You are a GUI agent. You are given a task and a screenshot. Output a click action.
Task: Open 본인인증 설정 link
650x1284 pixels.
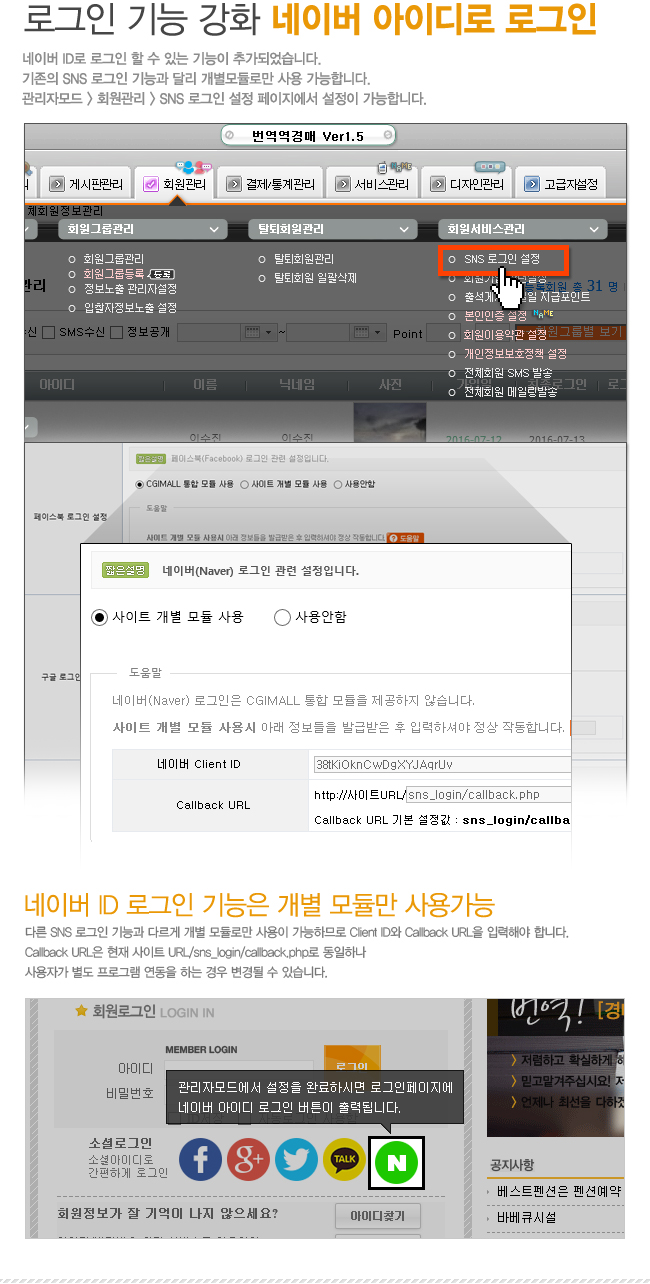[495, 316]
